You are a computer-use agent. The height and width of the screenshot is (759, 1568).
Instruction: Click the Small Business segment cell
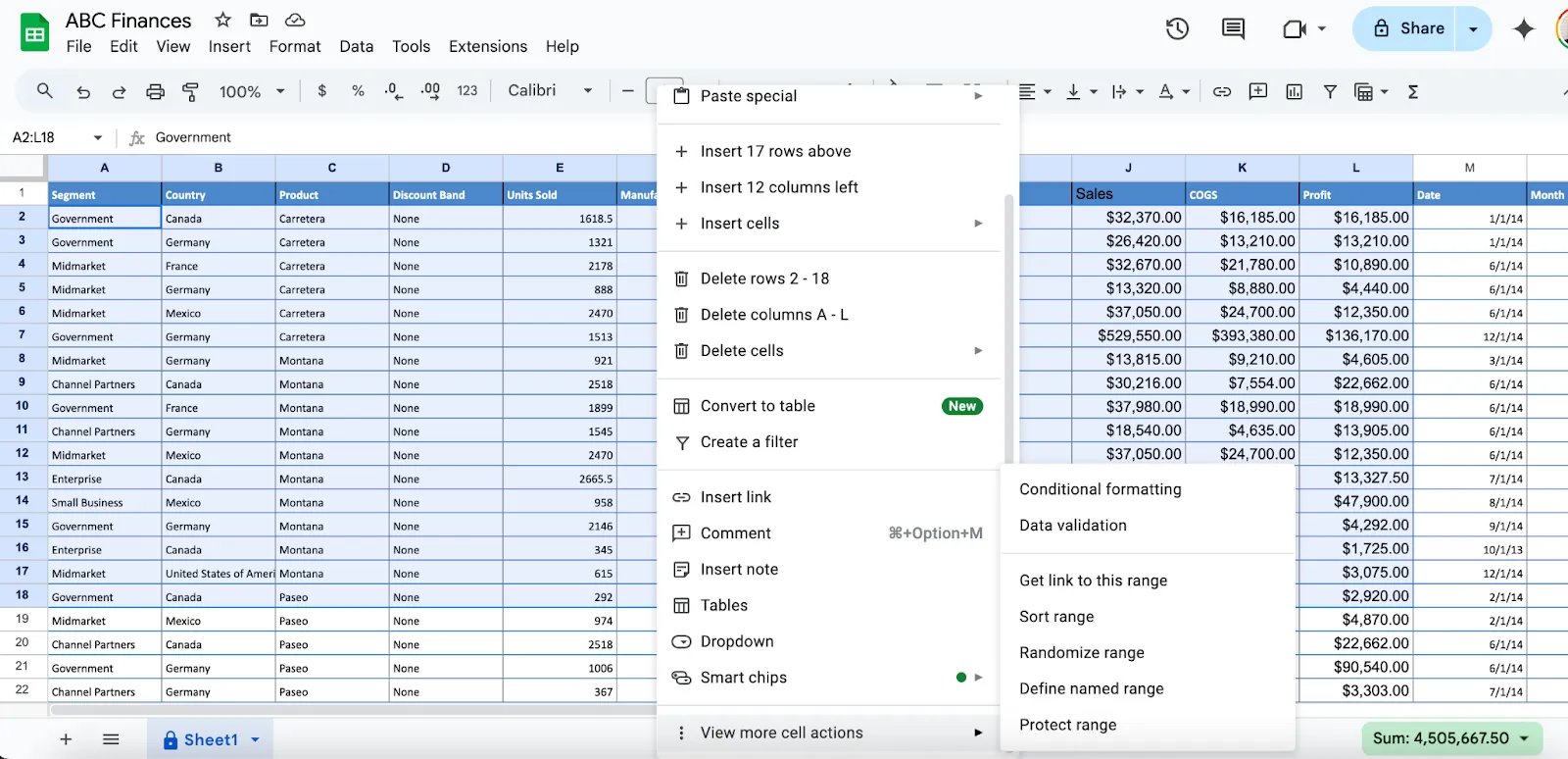pyautogui.click(x=105, y=502)
